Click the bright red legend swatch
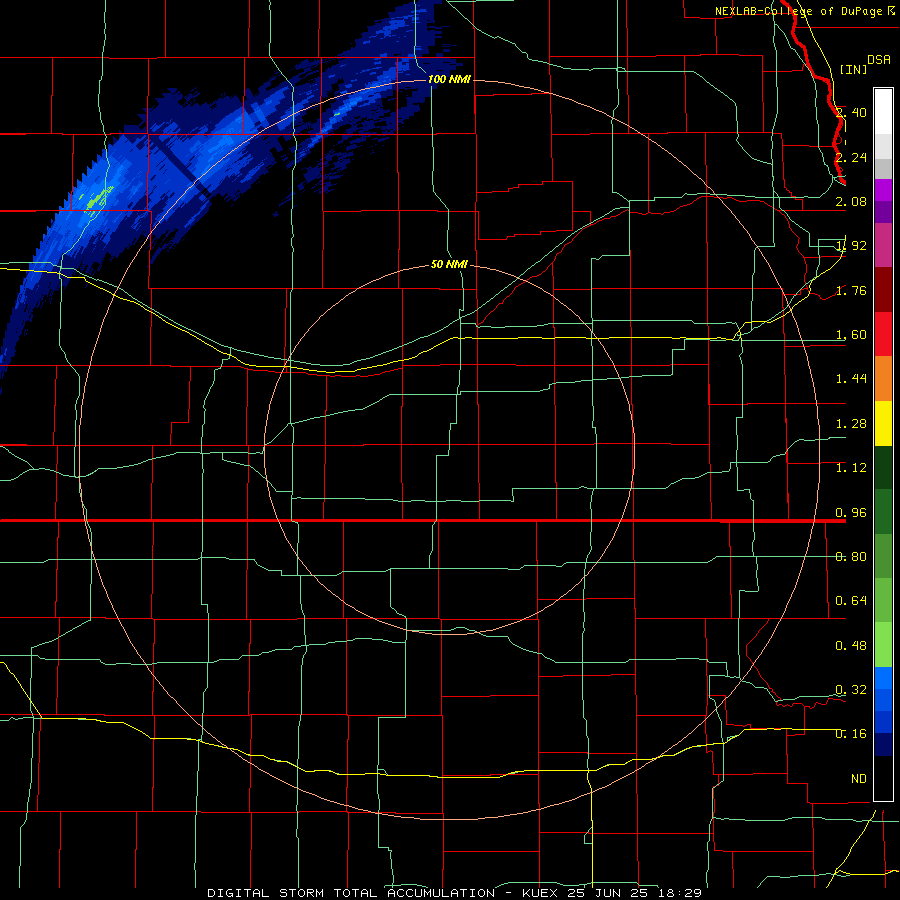The width and height of the screenshot is (900, 900). [x=883, y=334]
